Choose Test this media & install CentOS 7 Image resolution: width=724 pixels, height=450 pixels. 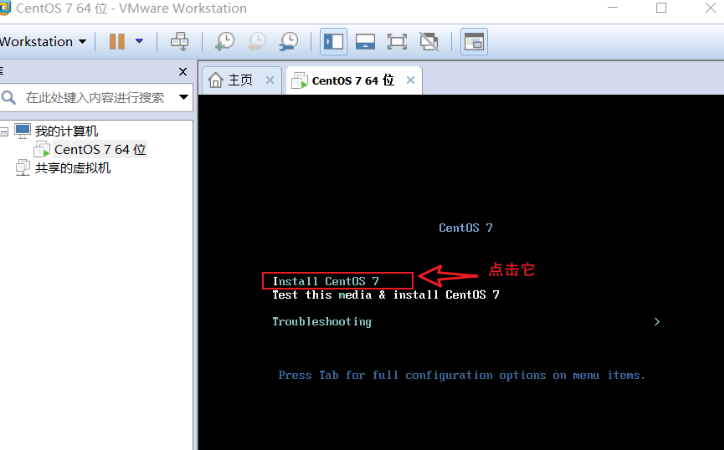pyautogui.click(x=386, y=294)
